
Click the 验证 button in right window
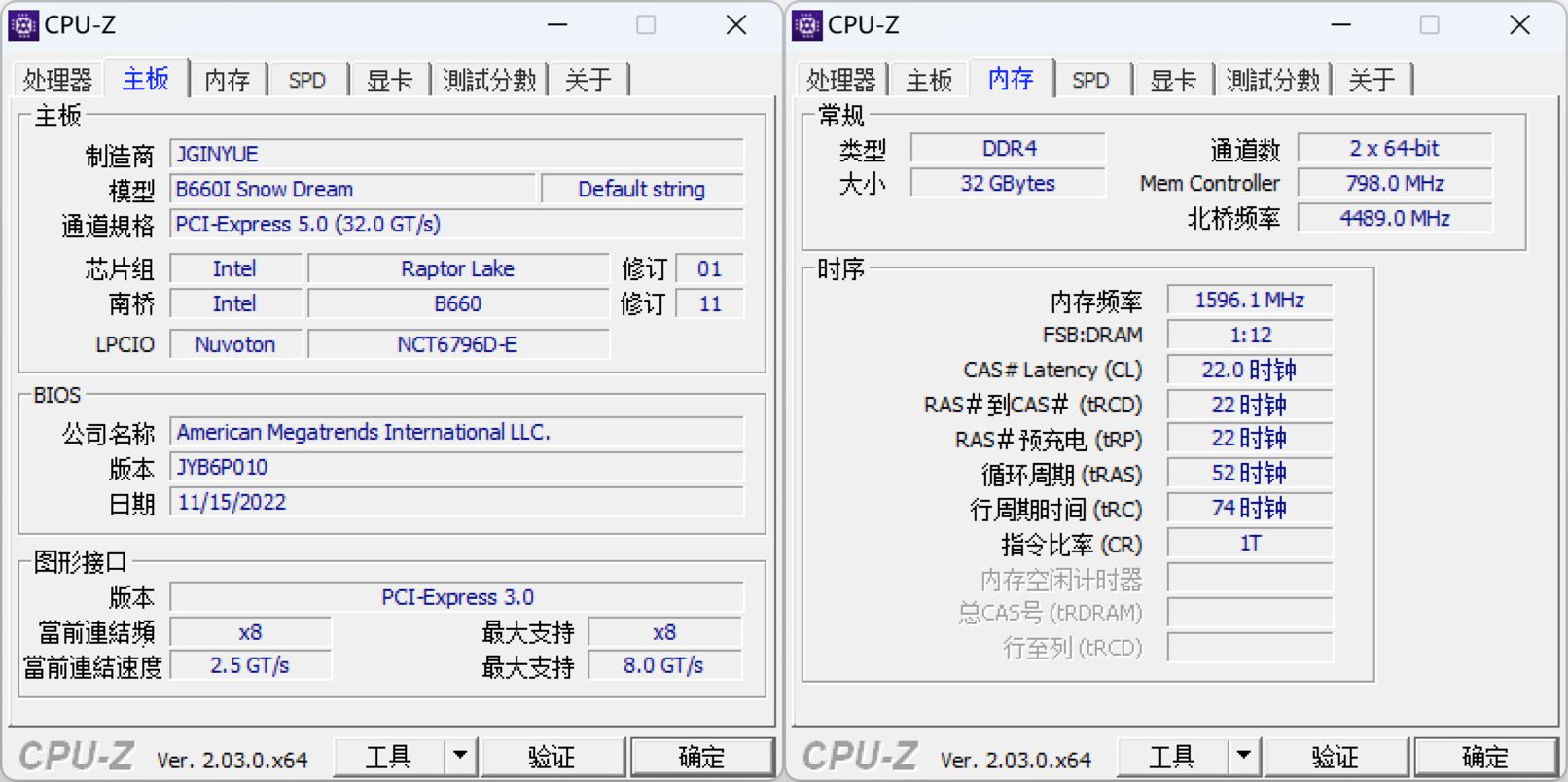1336,756
